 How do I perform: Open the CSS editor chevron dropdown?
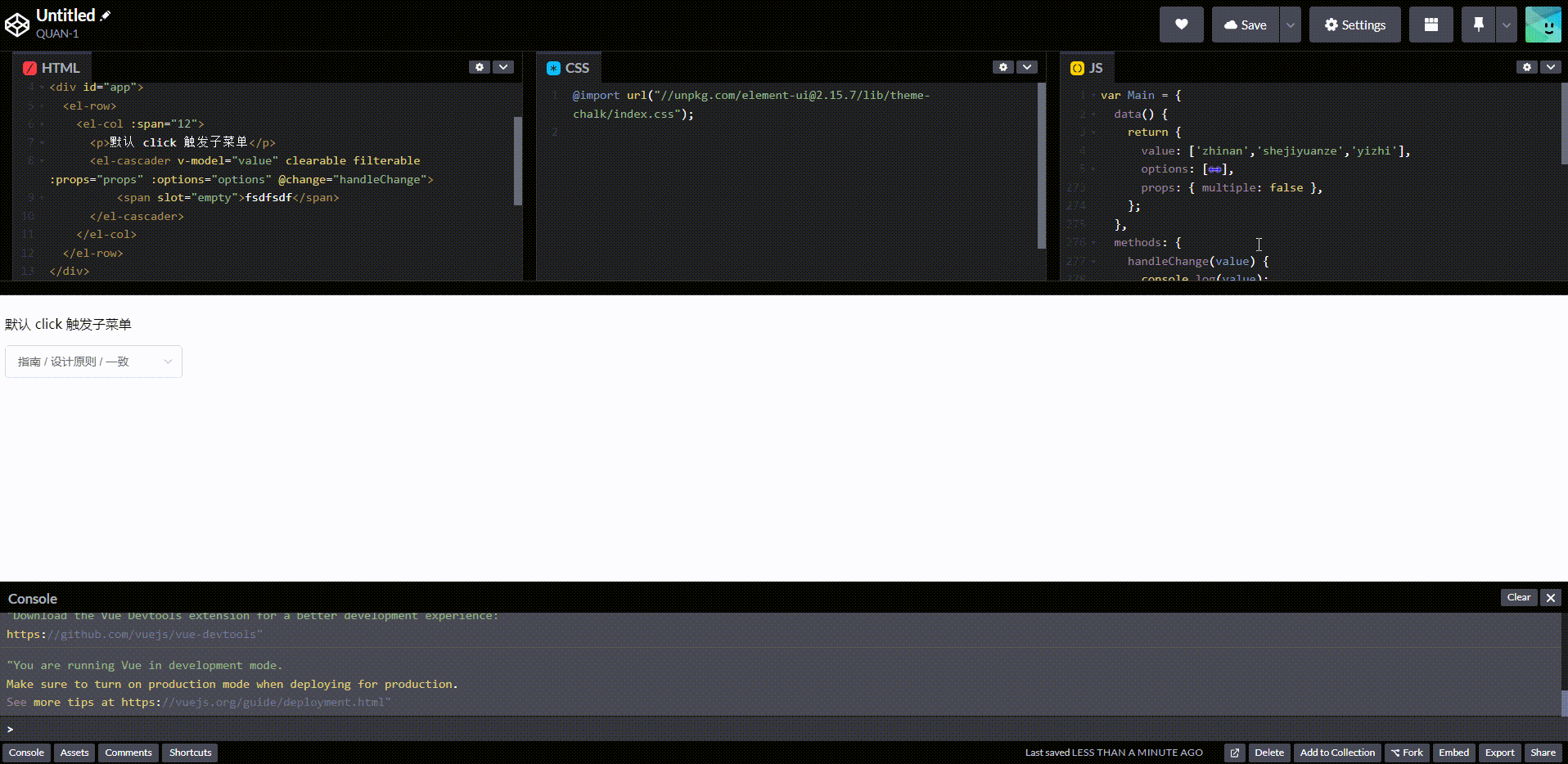click(x=1027, y=67)
